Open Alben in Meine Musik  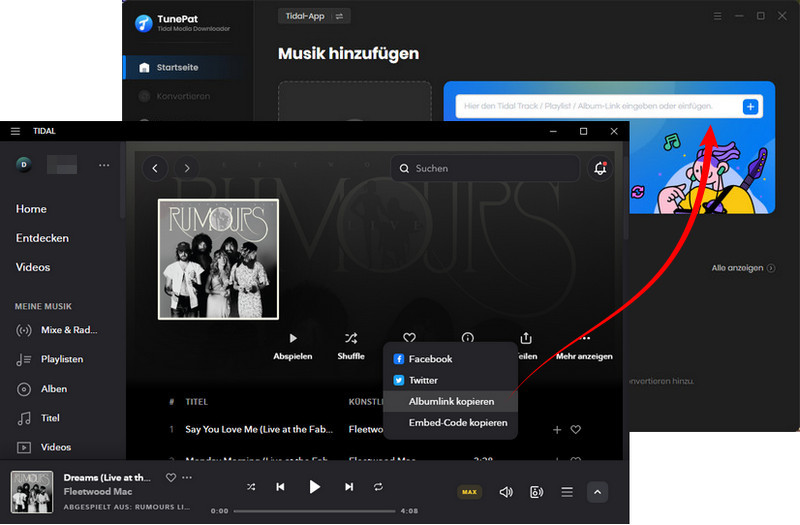tap(41, 389)
